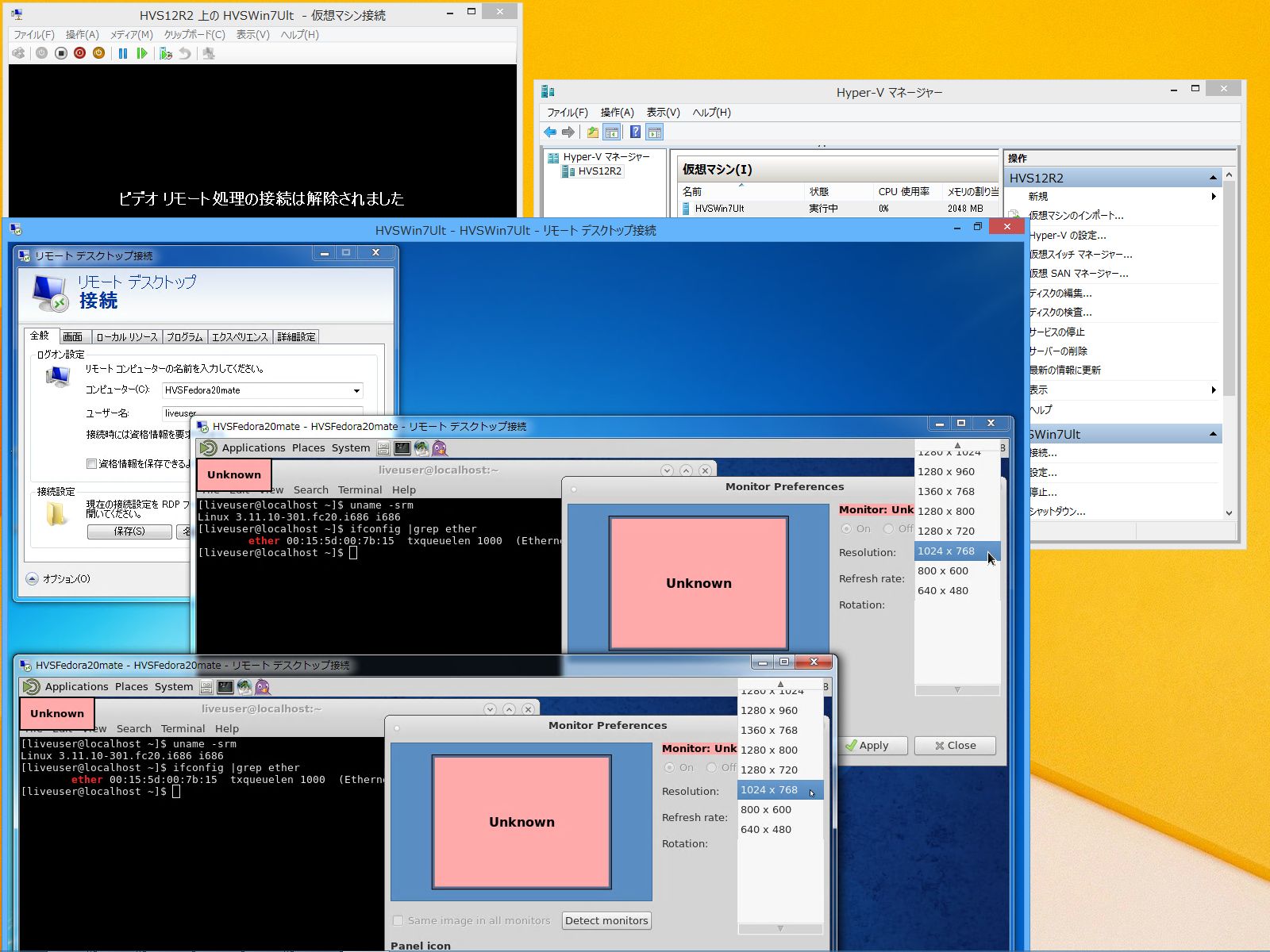Click orange Save state icon in VM toolbar
Image resolution: width=1270 pixels, height=952 pixels.
click(x=98, y=53)
